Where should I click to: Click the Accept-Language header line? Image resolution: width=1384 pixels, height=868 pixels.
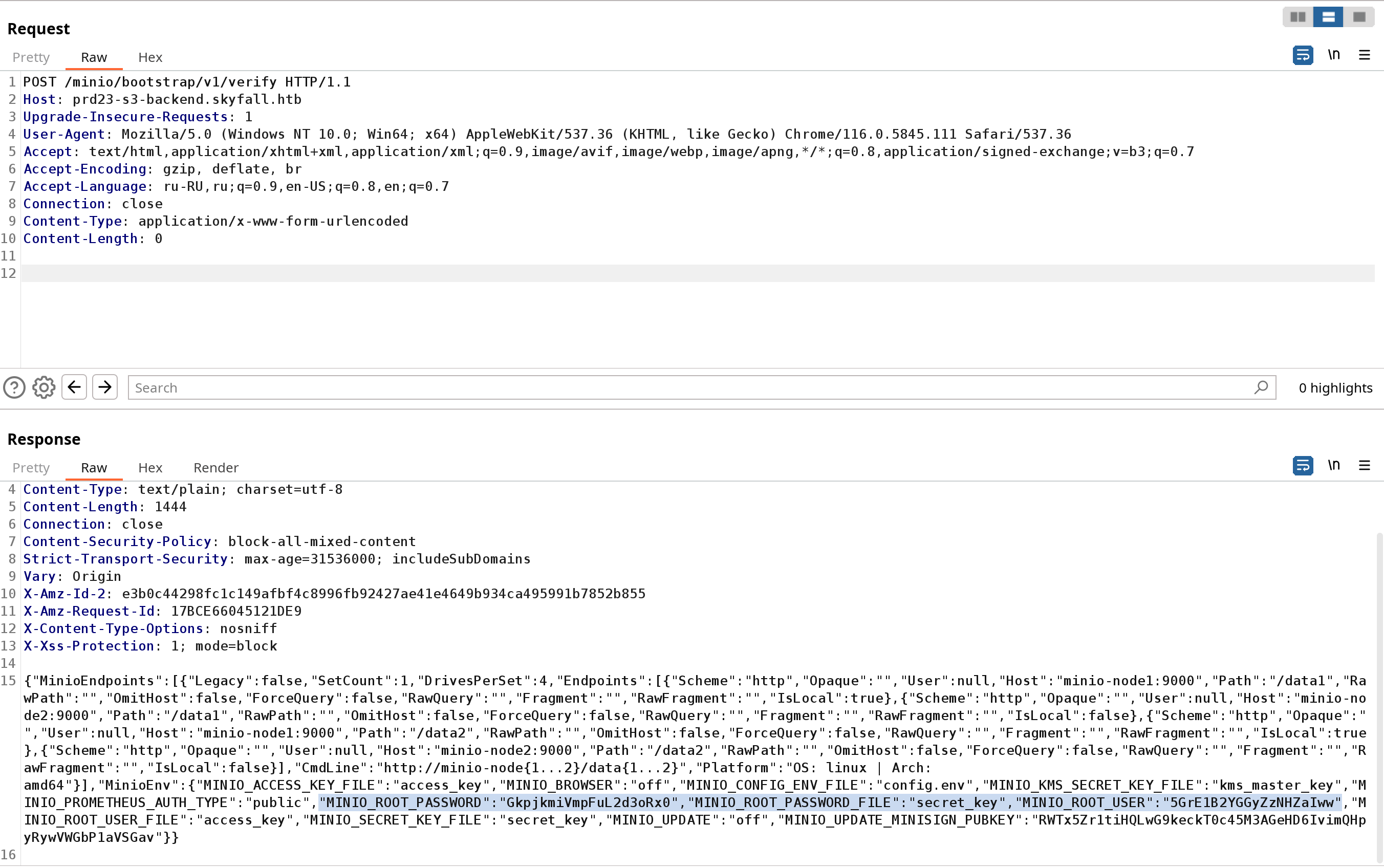(x=236, y=187)
